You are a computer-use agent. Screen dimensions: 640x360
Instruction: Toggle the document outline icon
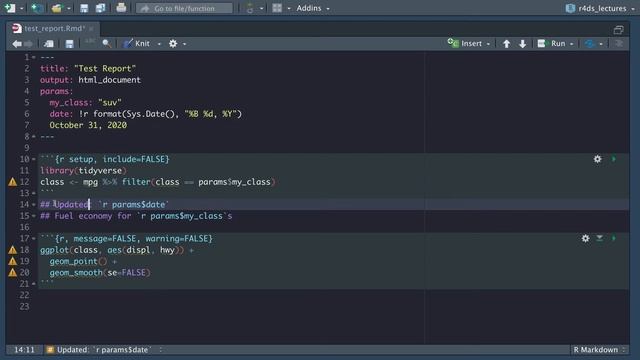click(619, 44)
